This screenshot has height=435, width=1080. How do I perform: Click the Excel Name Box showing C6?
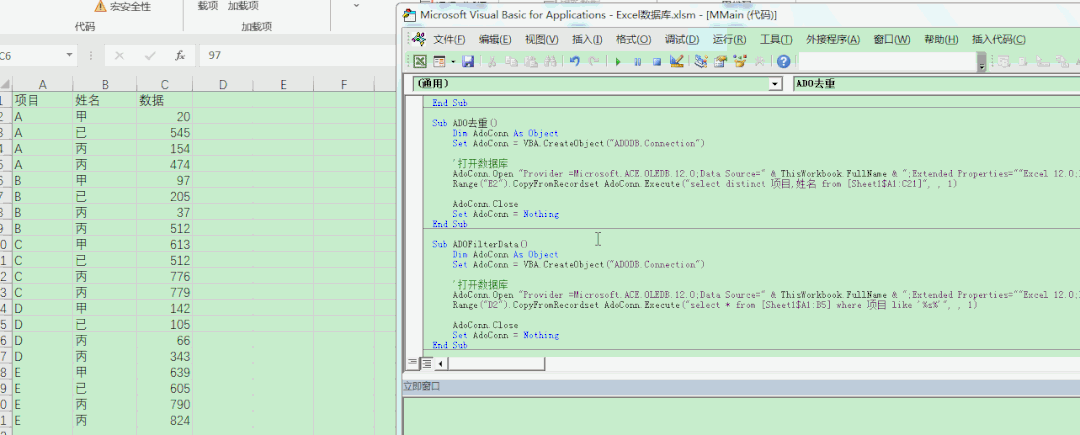click(31, 55)
